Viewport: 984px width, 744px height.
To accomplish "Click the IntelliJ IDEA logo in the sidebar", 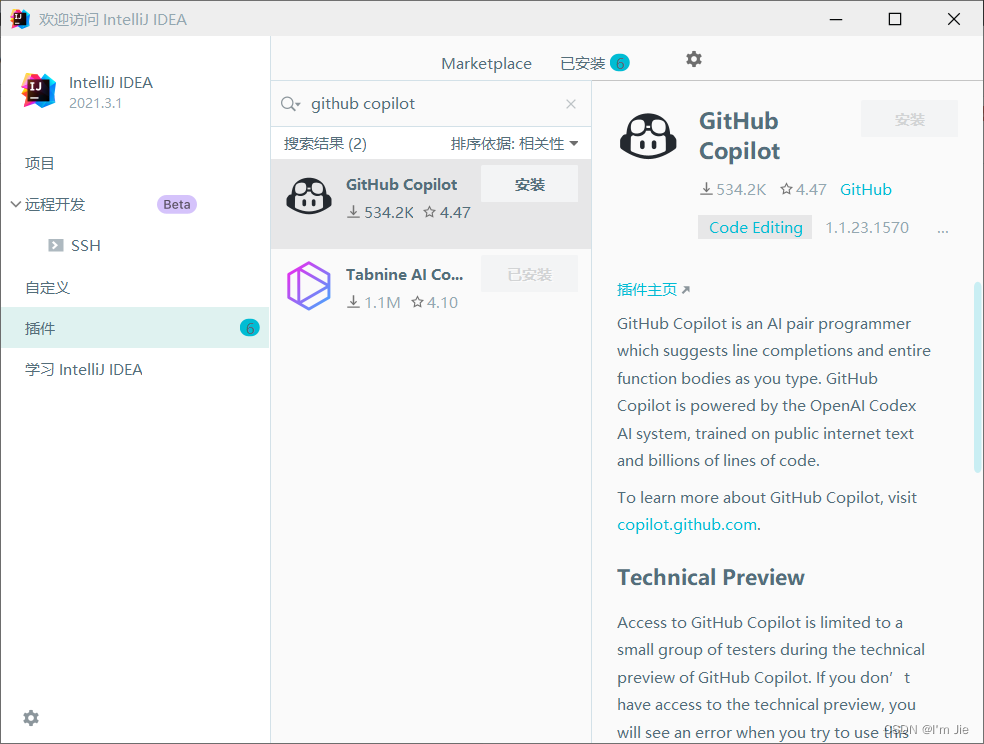I will point(37,91).
